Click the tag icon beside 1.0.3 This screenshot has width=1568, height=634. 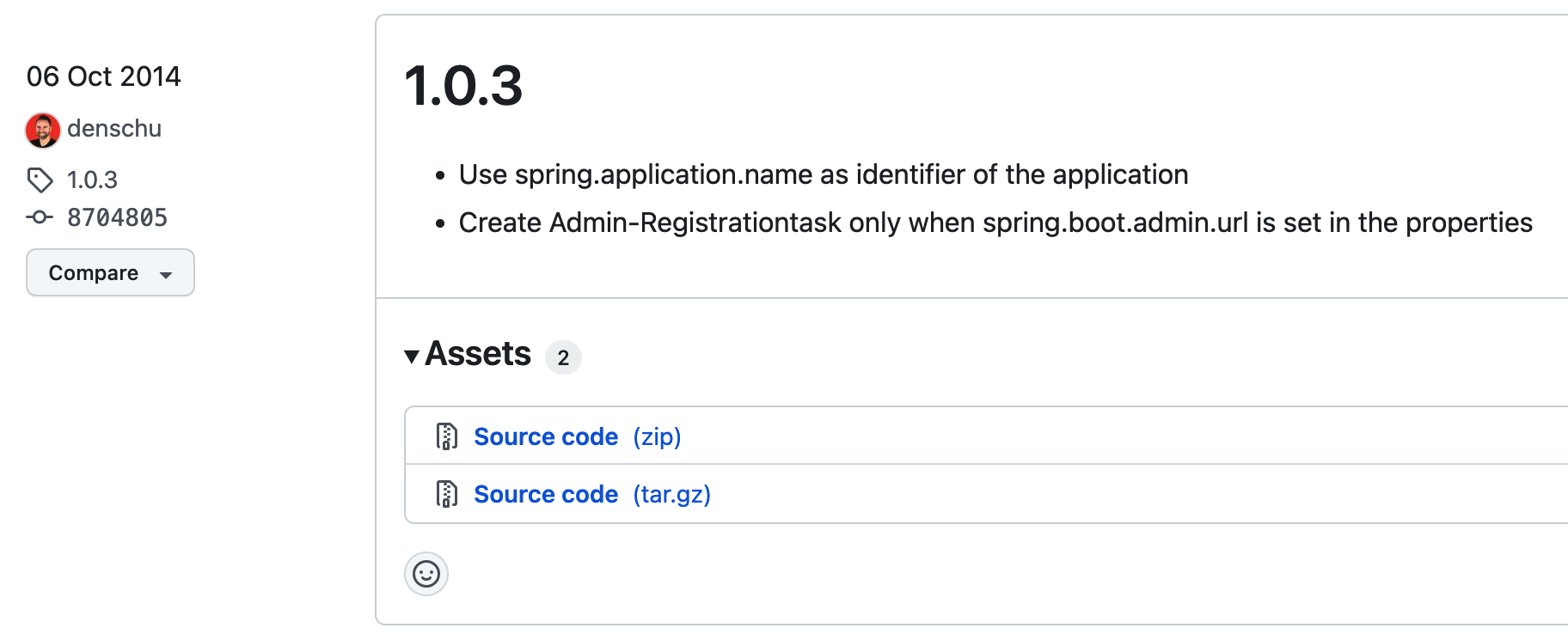tap(40, 180)
